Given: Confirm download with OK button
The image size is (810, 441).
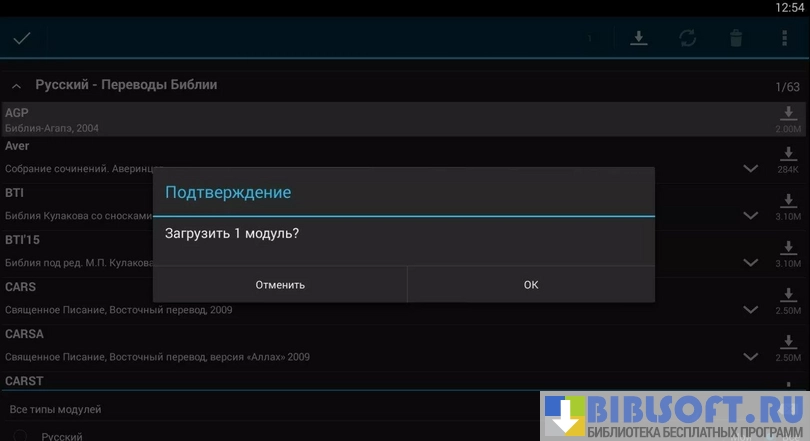Looking at the screenshot, I should click(531, 285).
